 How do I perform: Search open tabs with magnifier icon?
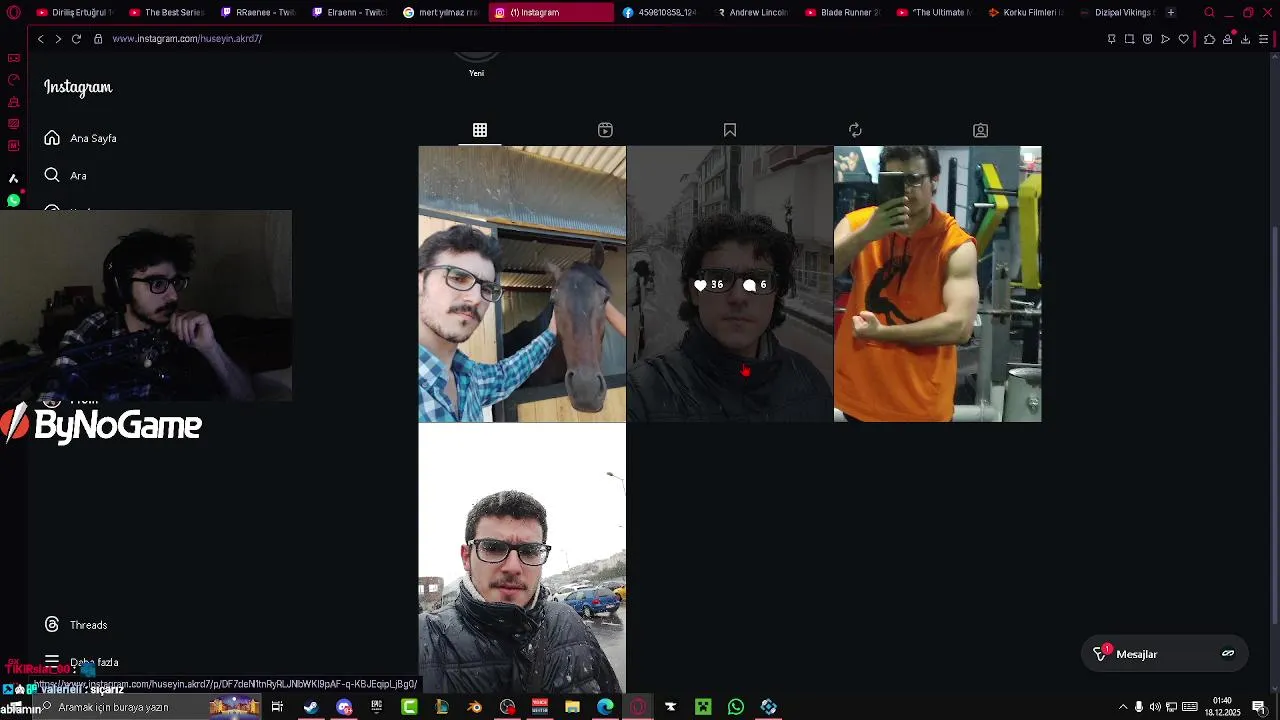tap(1209, 12)
